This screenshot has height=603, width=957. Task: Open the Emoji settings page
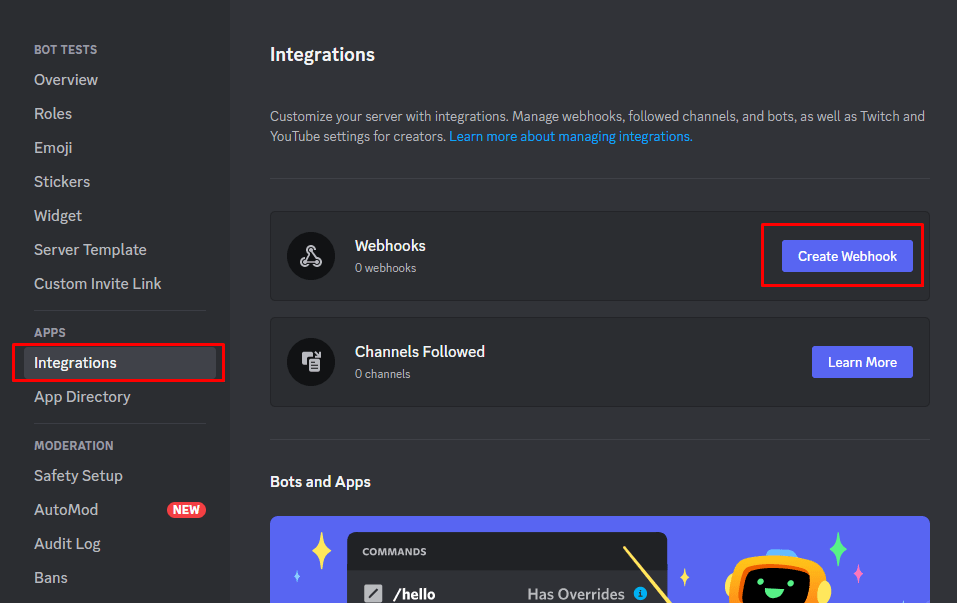(53, 147)
